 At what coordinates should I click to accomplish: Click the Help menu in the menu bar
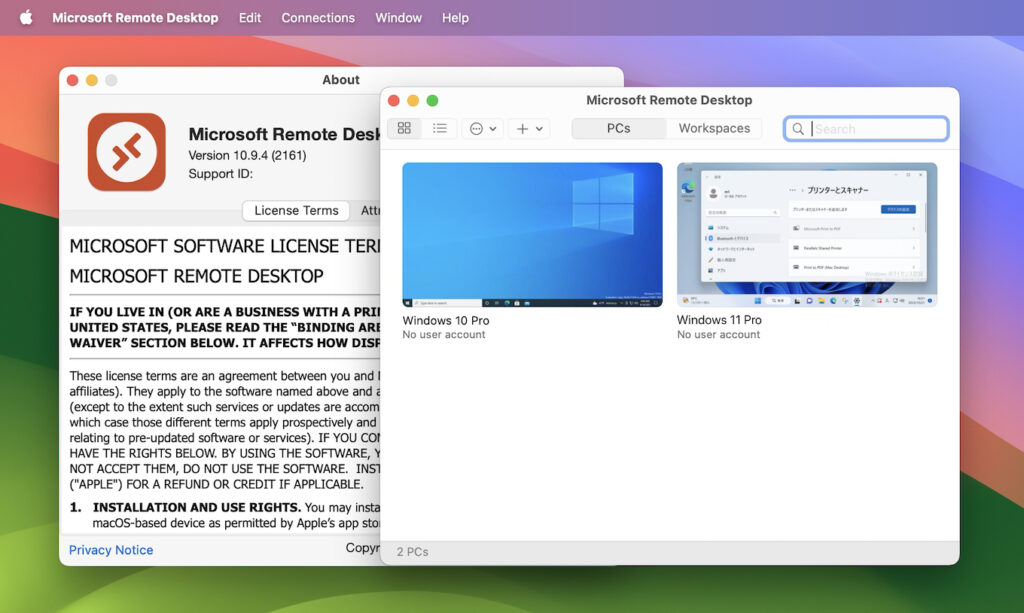[455, 17]
